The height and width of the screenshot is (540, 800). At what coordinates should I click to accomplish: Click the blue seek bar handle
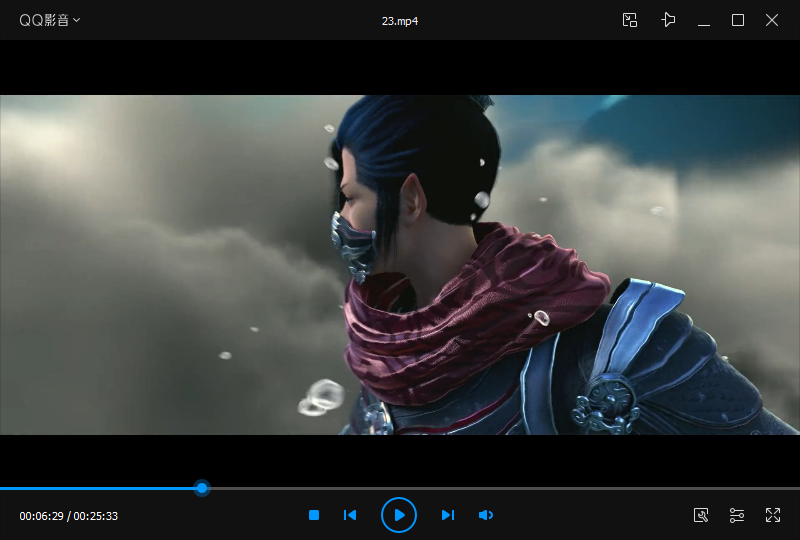202,488
